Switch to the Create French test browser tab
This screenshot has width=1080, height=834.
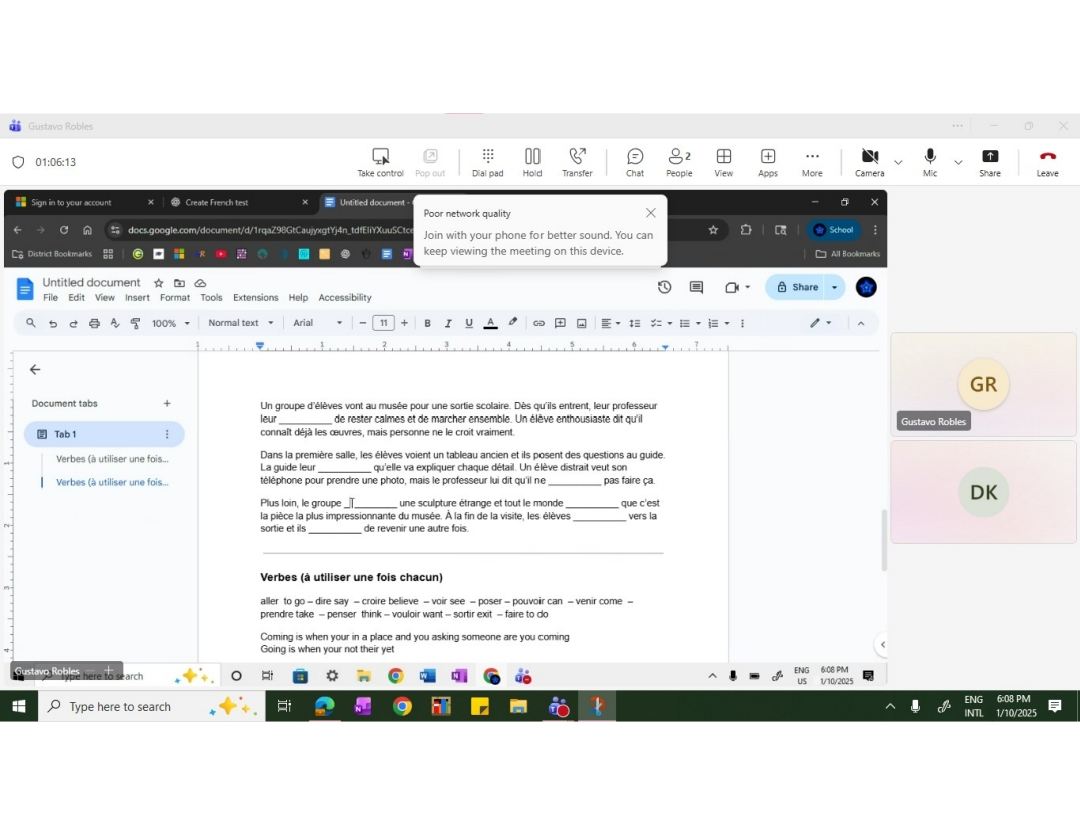coord(238,202)
